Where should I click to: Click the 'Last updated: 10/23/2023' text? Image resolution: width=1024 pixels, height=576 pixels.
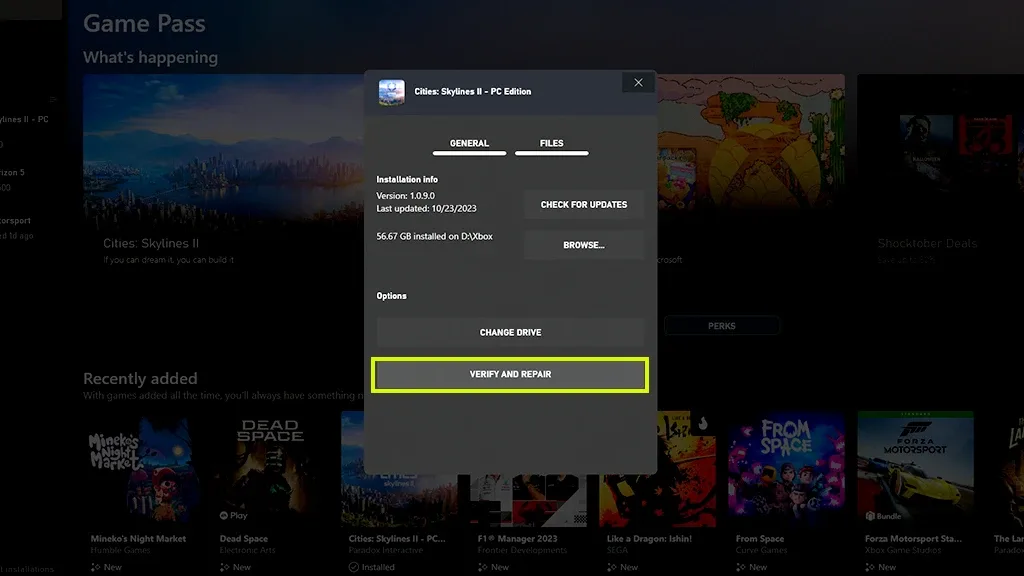coord(426,209)
